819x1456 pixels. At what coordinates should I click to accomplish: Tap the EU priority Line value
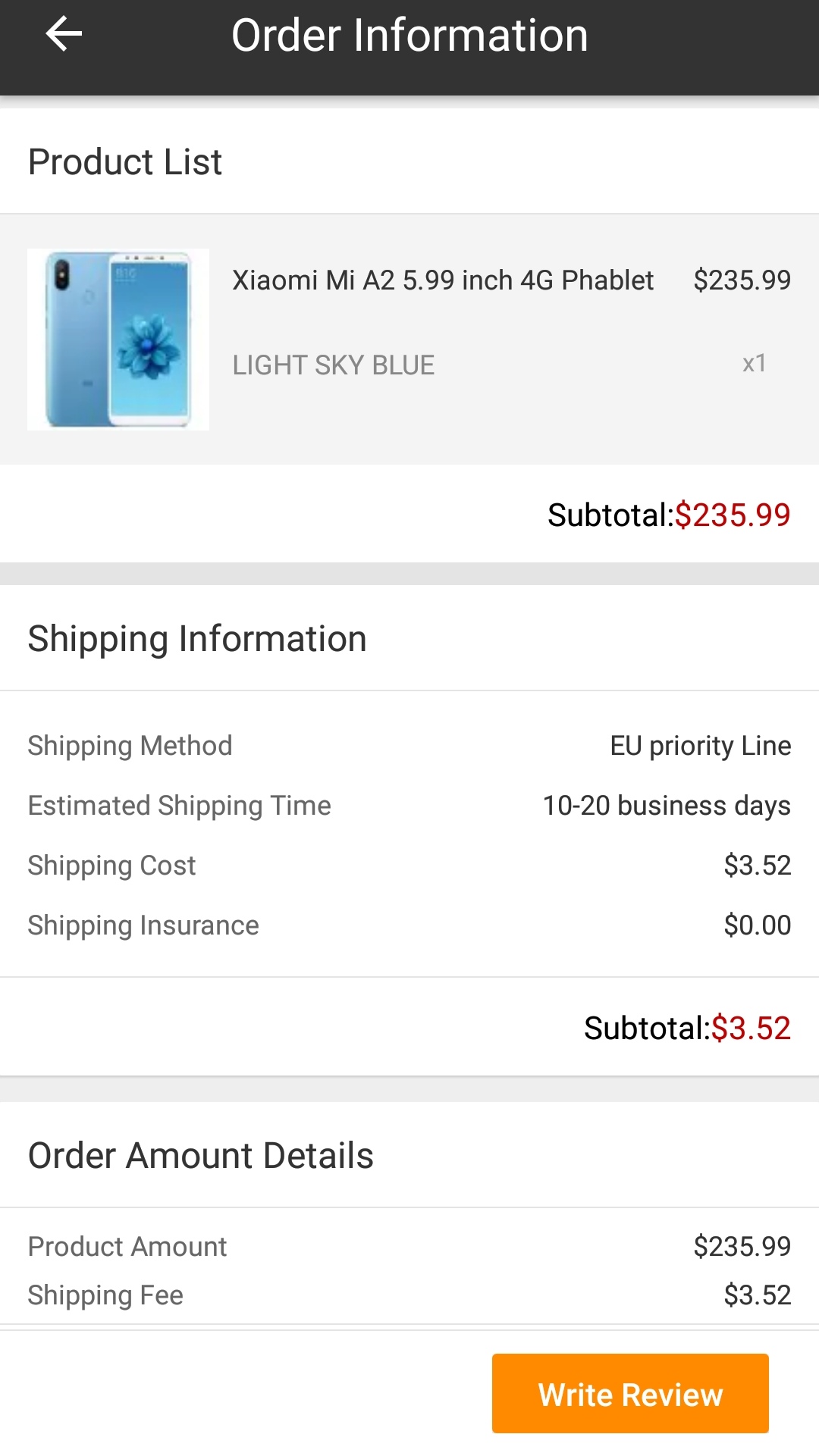point(701,746)
